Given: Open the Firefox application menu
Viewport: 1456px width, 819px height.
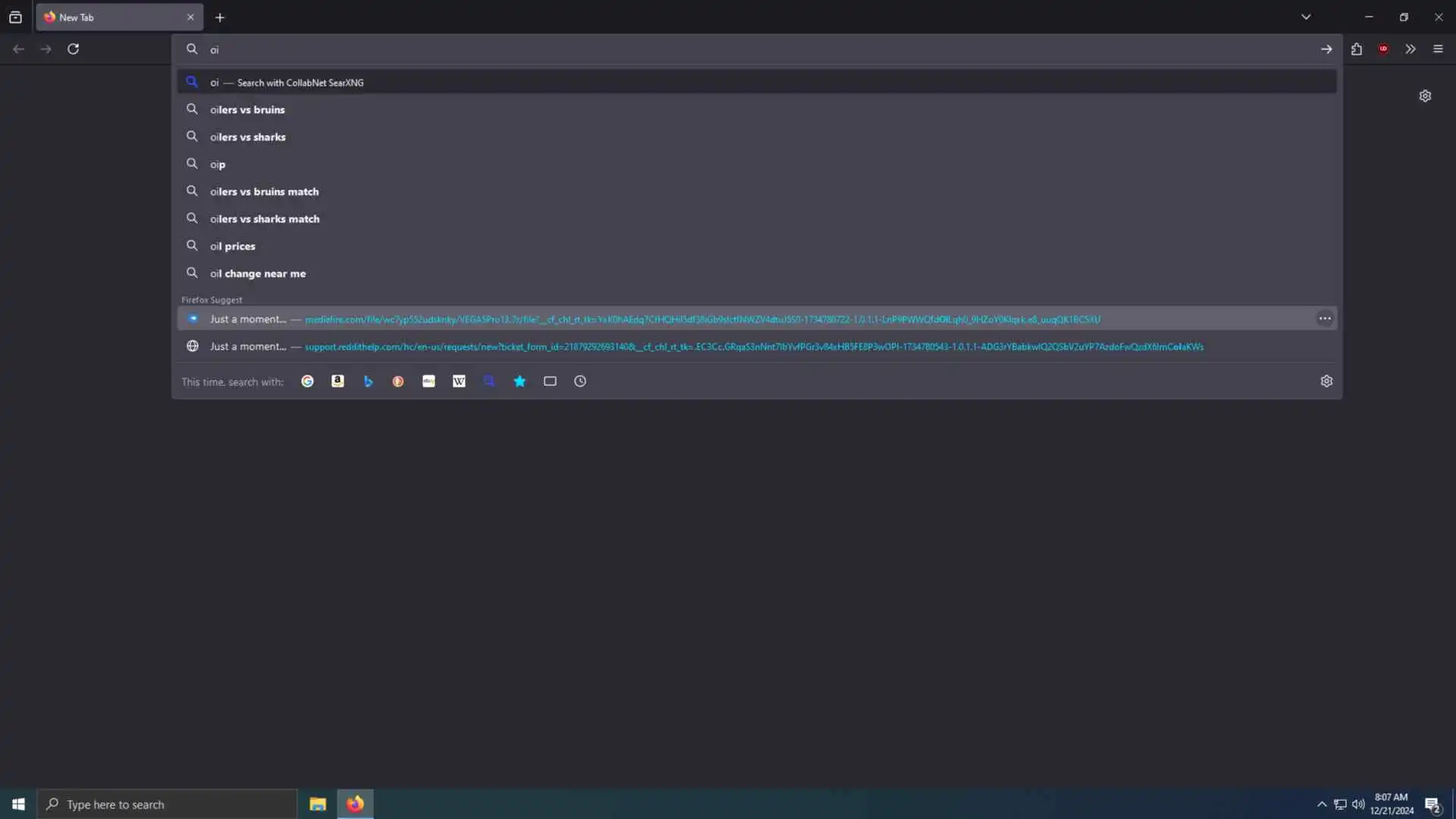Looking at the screenshot, I should [1438, 49].
